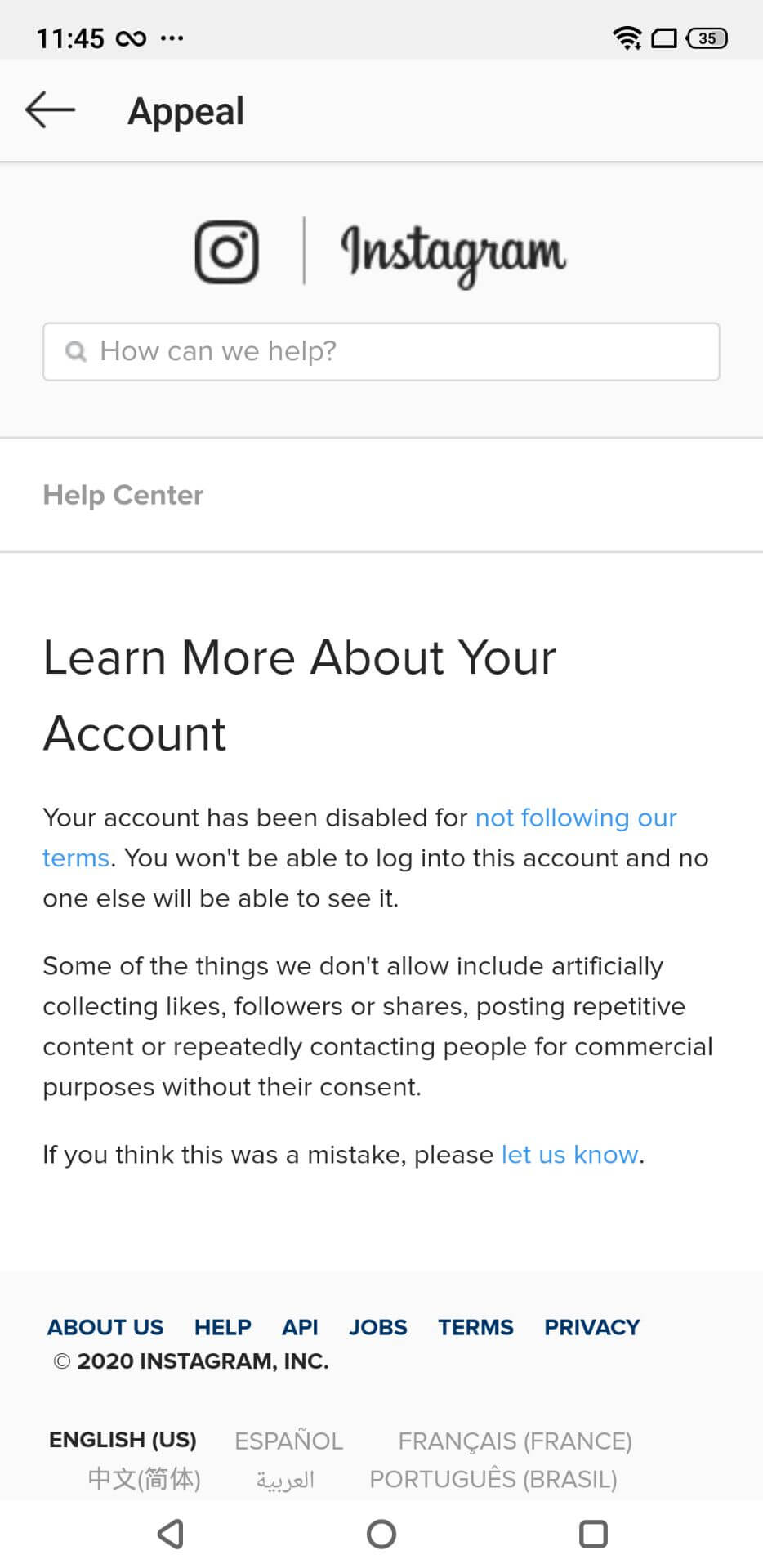This screenshot has width=763, height=1568.
Task: Navigate back using the Appeal back arrow
Action: coord(49,110)
